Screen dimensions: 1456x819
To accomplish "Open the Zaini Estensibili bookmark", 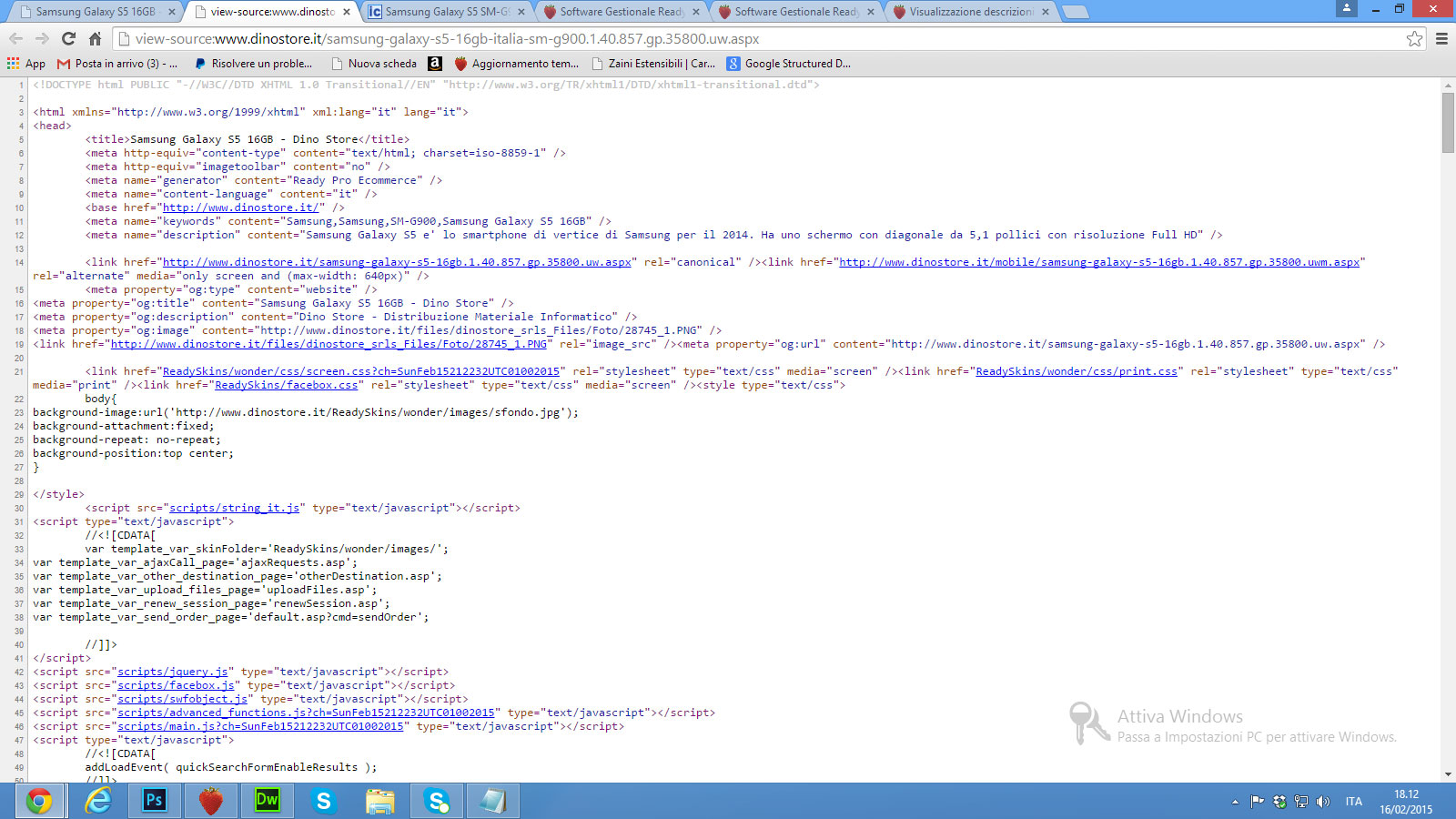I will 652,64.
